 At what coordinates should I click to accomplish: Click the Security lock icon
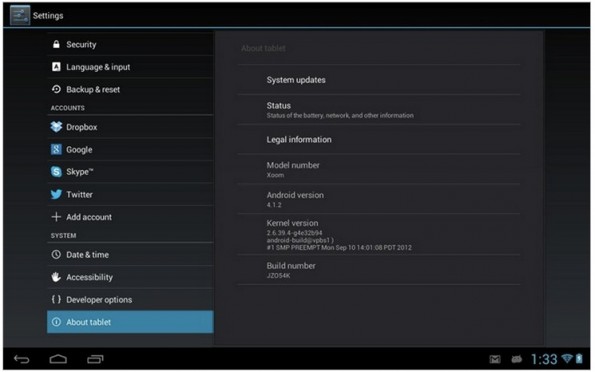click(x=56, y=44)
